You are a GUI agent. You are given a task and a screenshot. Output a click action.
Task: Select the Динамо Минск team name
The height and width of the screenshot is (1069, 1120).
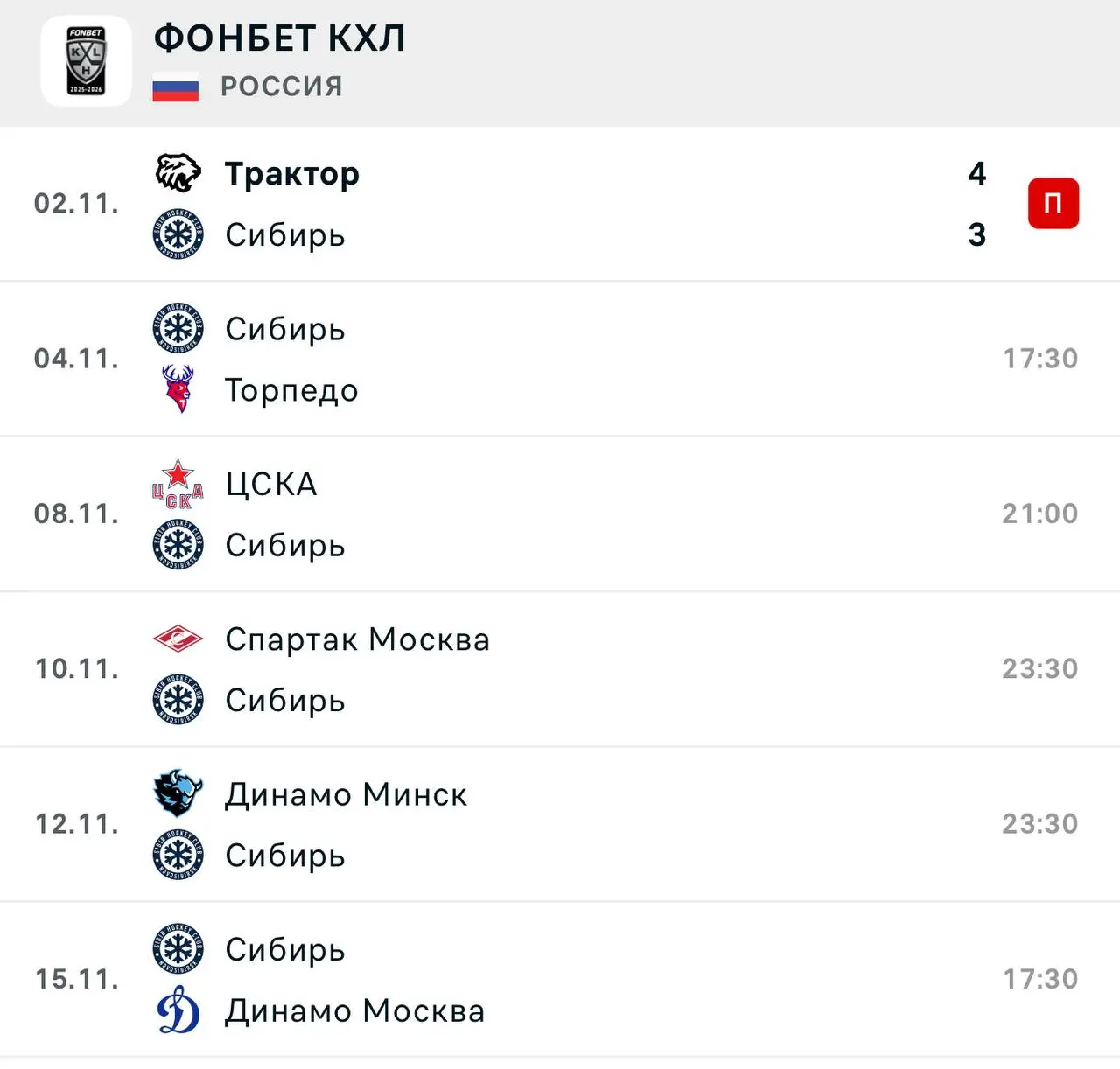pyautogui.click(x=346, y=794)
